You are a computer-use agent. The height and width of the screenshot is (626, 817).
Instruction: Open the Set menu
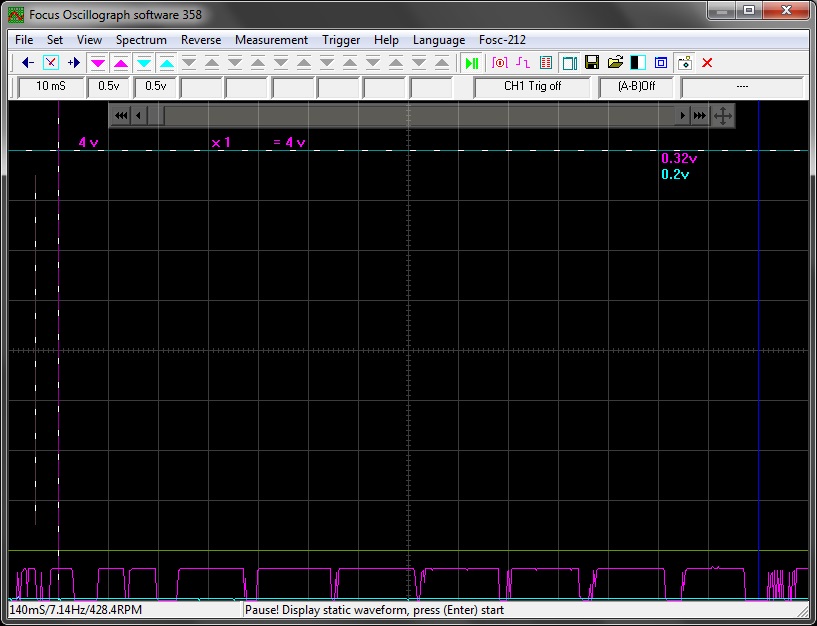tap(55, 40)
